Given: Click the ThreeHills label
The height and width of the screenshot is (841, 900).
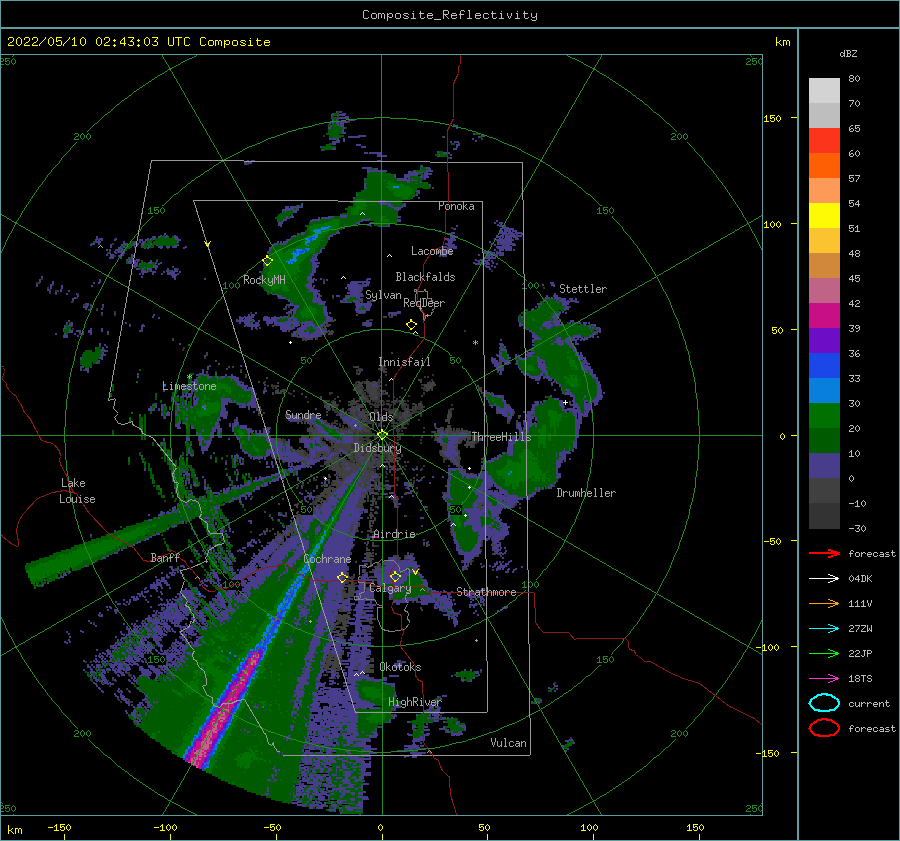Looking at the screenshot, I should [501, 437].
